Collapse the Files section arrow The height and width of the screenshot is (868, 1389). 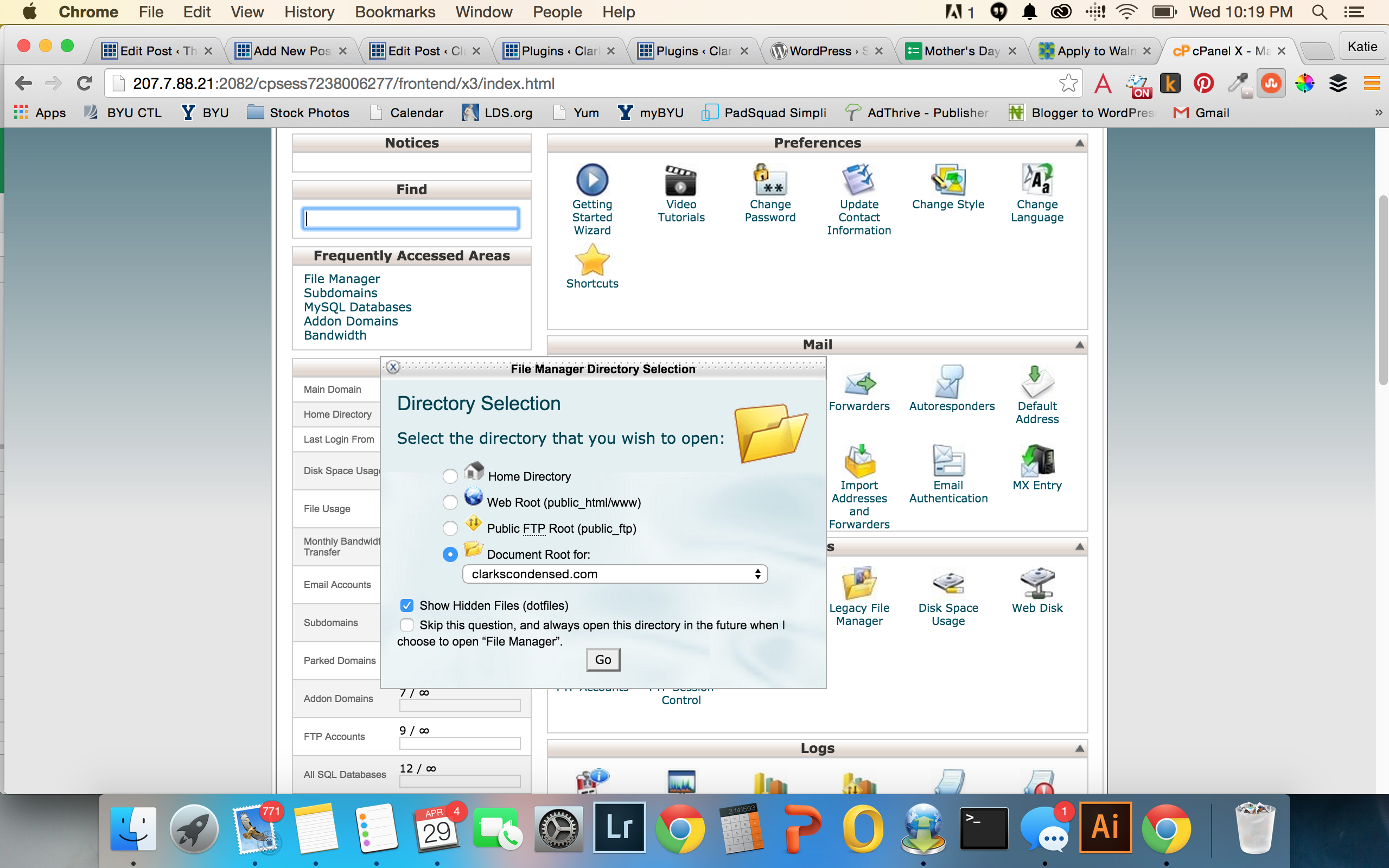pyautogui.click(x=1079, y=547)
